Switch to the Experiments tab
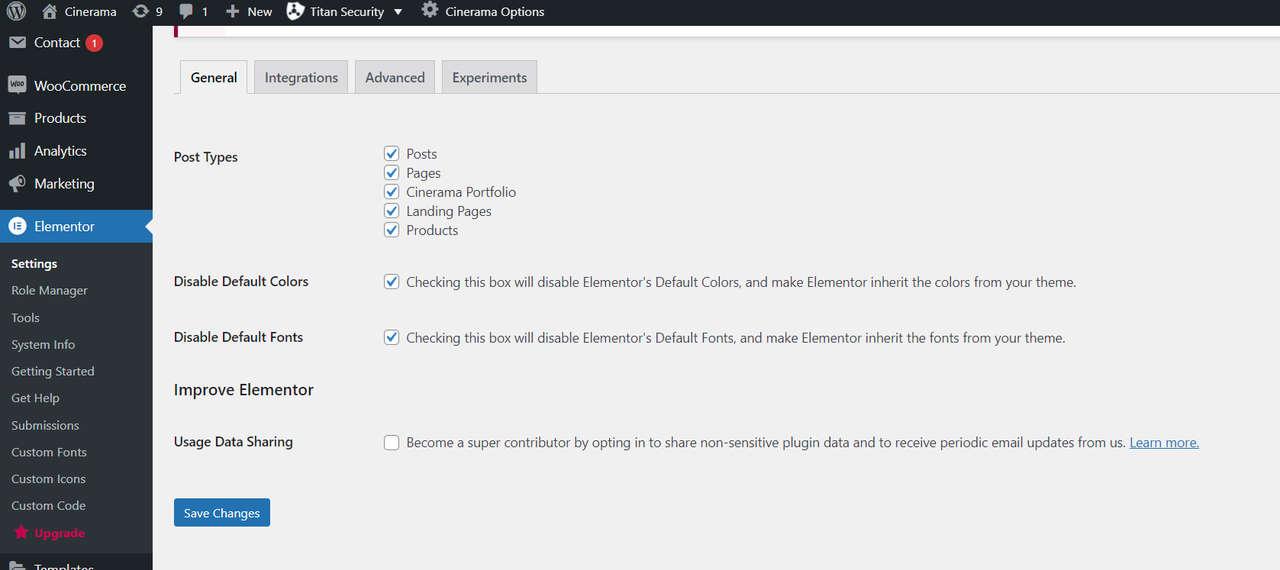 tap(489, 77)
